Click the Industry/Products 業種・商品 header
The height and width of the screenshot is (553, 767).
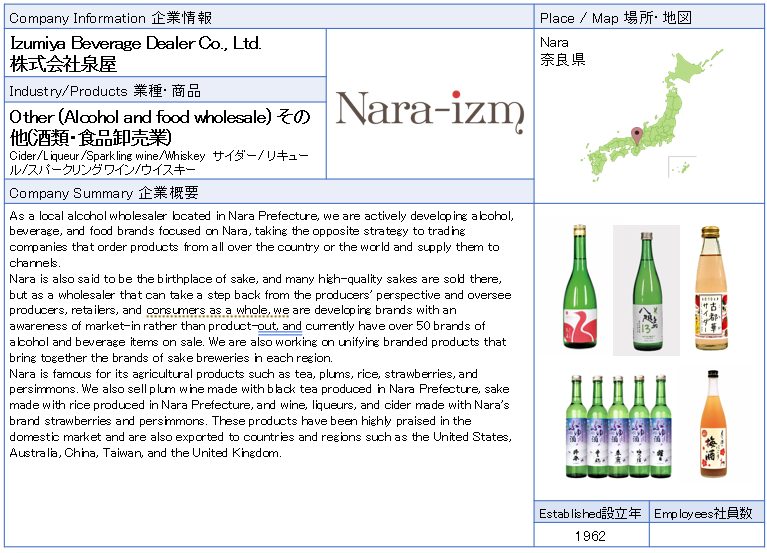pos(105,90)
